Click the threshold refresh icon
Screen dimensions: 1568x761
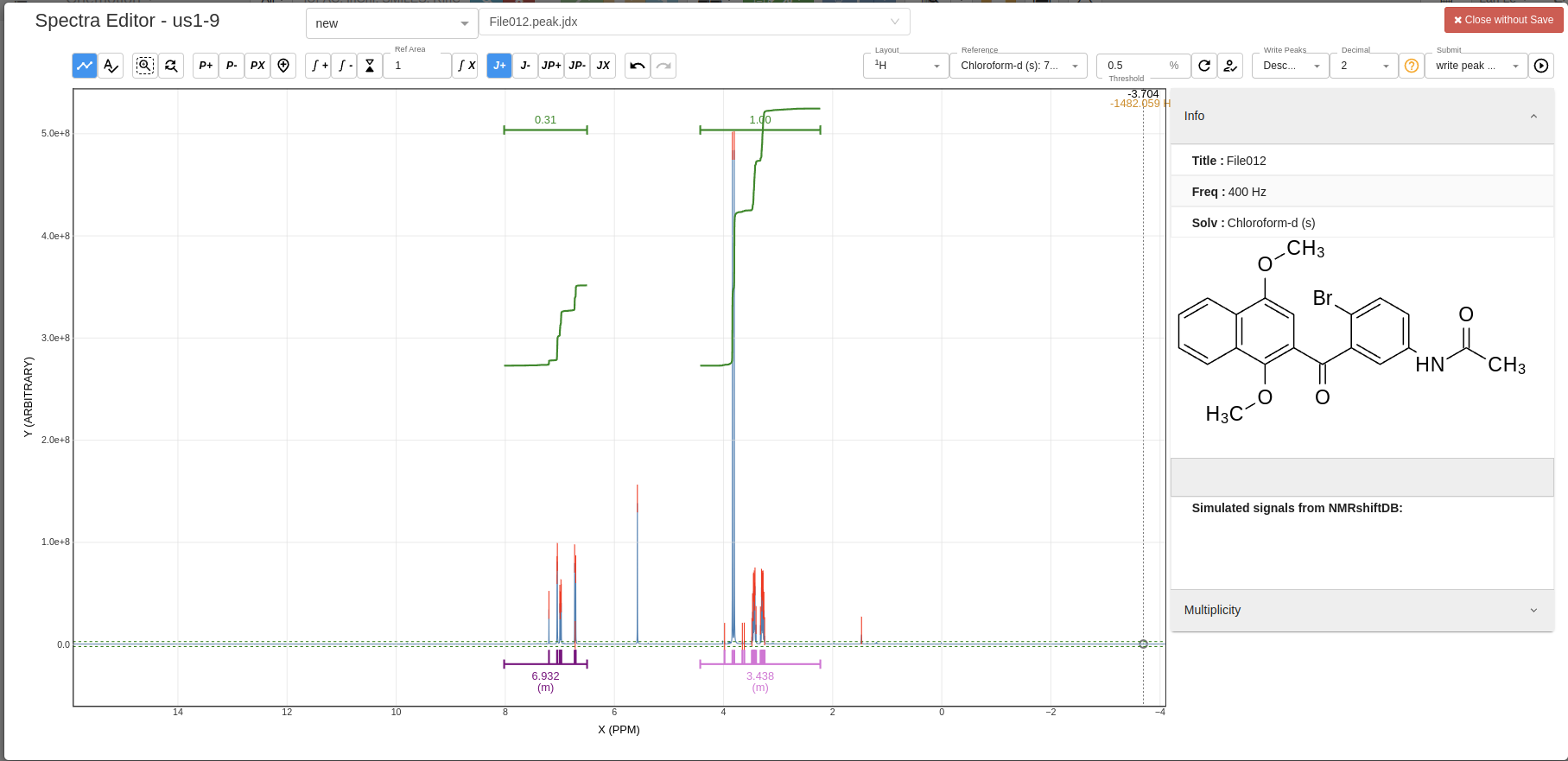point(1204,66)
